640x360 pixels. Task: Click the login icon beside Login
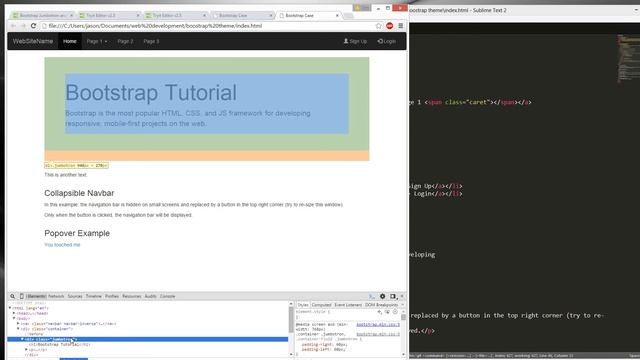pos(380,41)
